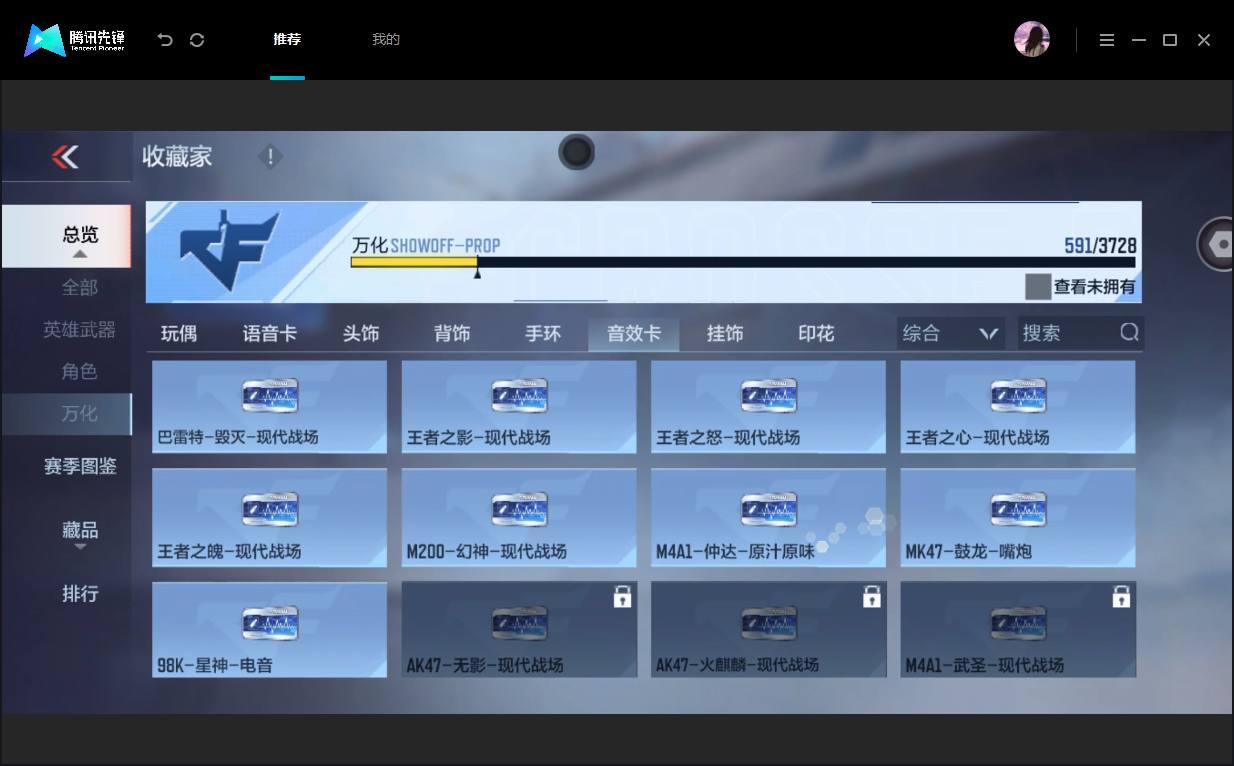Click the 巴雷特-毁灭-现代战场 label
The image size is (1234, 766).
pos(238,437)
